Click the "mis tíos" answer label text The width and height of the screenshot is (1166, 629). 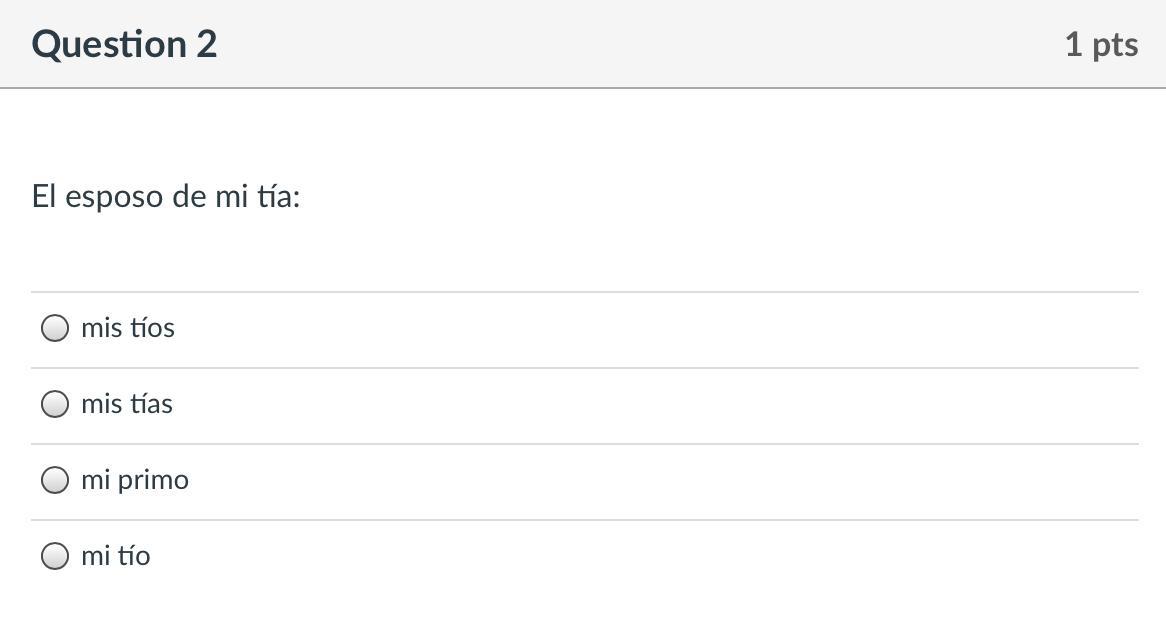click(127, 328)
